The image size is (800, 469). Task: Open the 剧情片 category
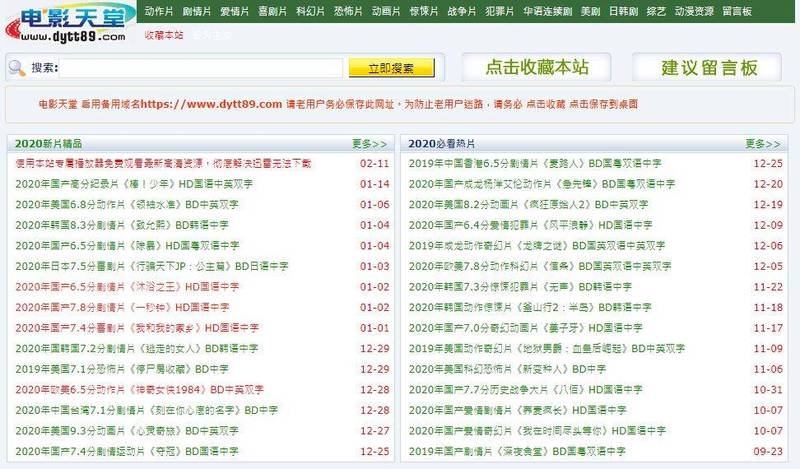click(x=196, y=11)
